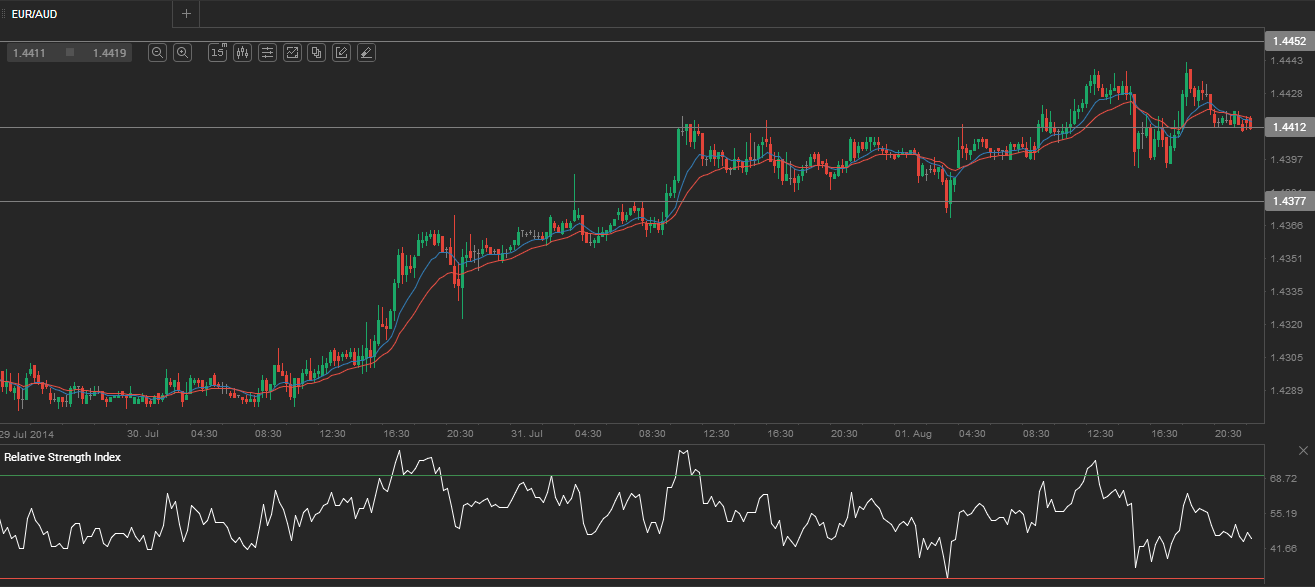Click the 1.4419 ask price

[x=109, y=53]
